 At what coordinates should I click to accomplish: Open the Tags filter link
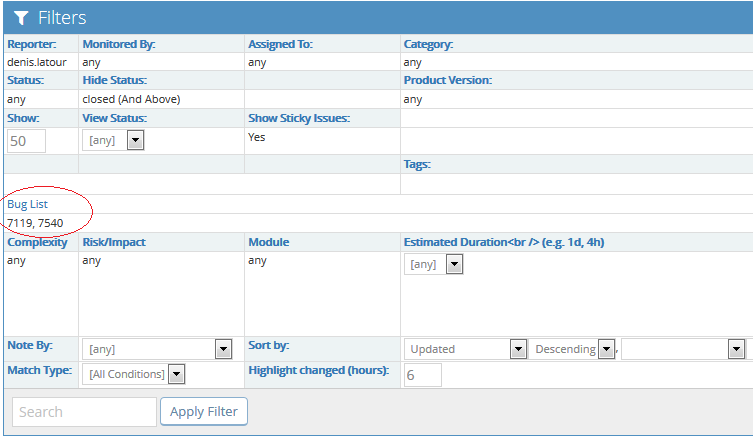[x=416, y=164]
